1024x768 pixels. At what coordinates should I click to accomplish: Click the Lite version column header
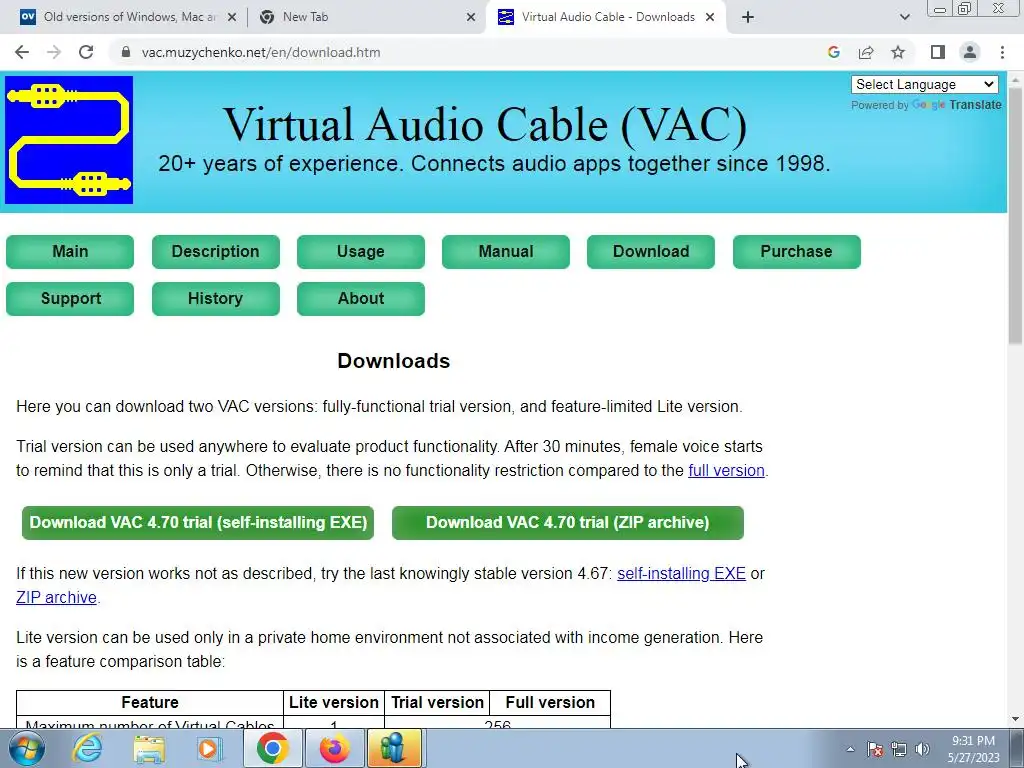tap(334, 703)
